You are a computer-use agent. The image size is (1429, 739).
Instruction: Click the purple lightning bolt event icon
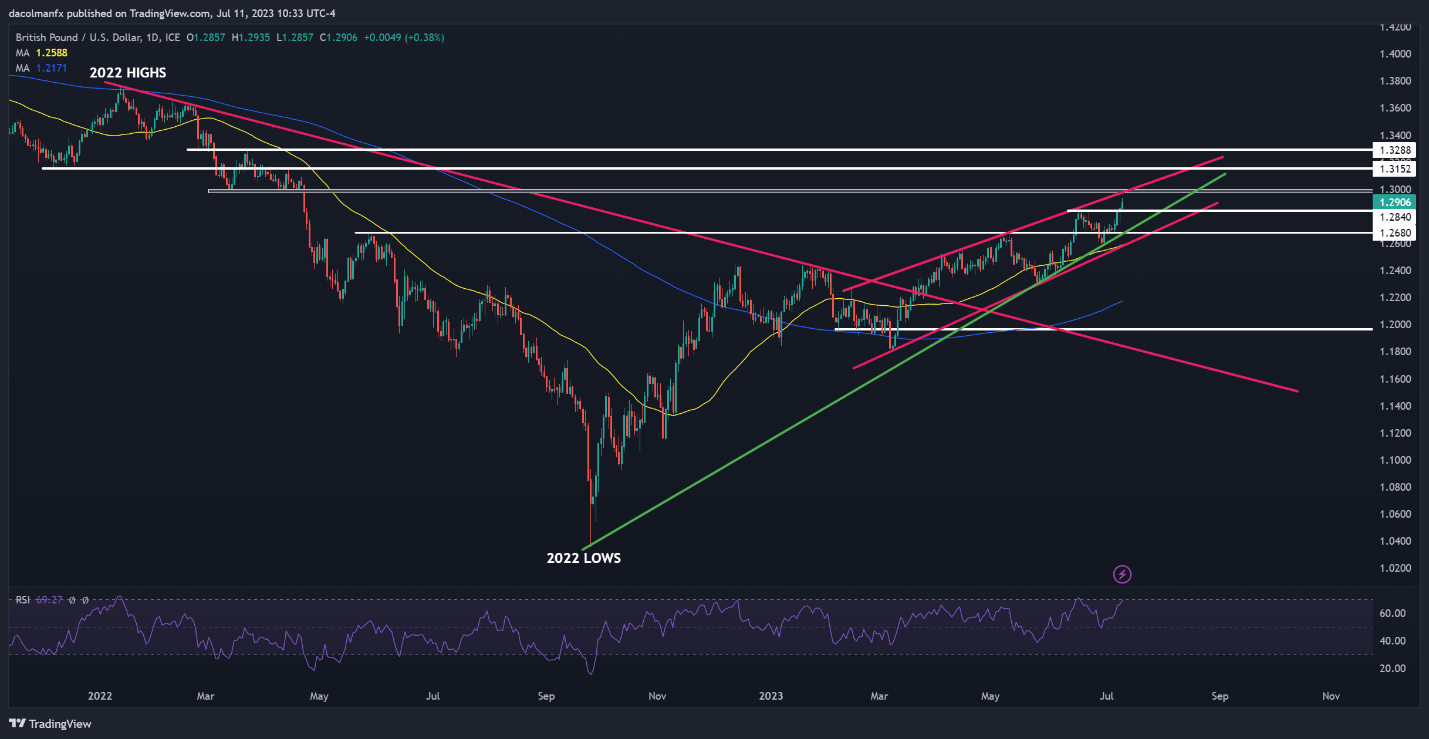[1123, 574]
